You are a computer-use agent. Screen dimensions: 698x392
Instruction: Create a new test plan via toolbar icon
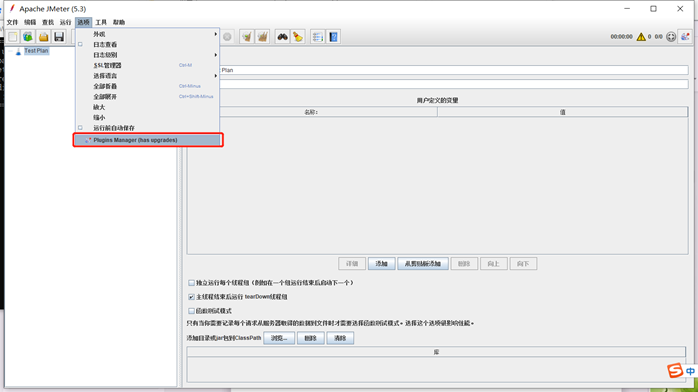(12, 37)
